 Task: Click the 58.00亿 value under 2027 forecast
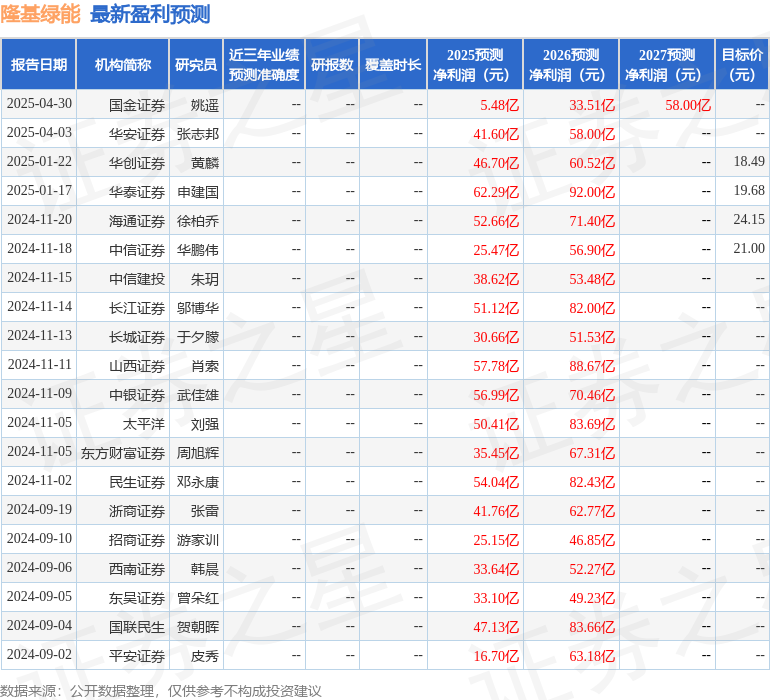click(688, 104)
